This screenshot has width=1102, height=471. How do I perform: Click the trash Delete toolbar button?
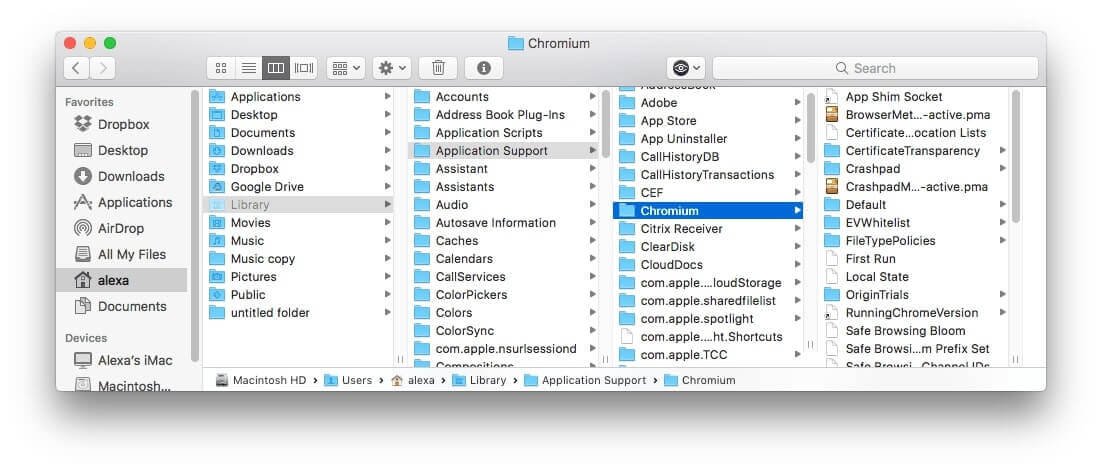(438, 68)
